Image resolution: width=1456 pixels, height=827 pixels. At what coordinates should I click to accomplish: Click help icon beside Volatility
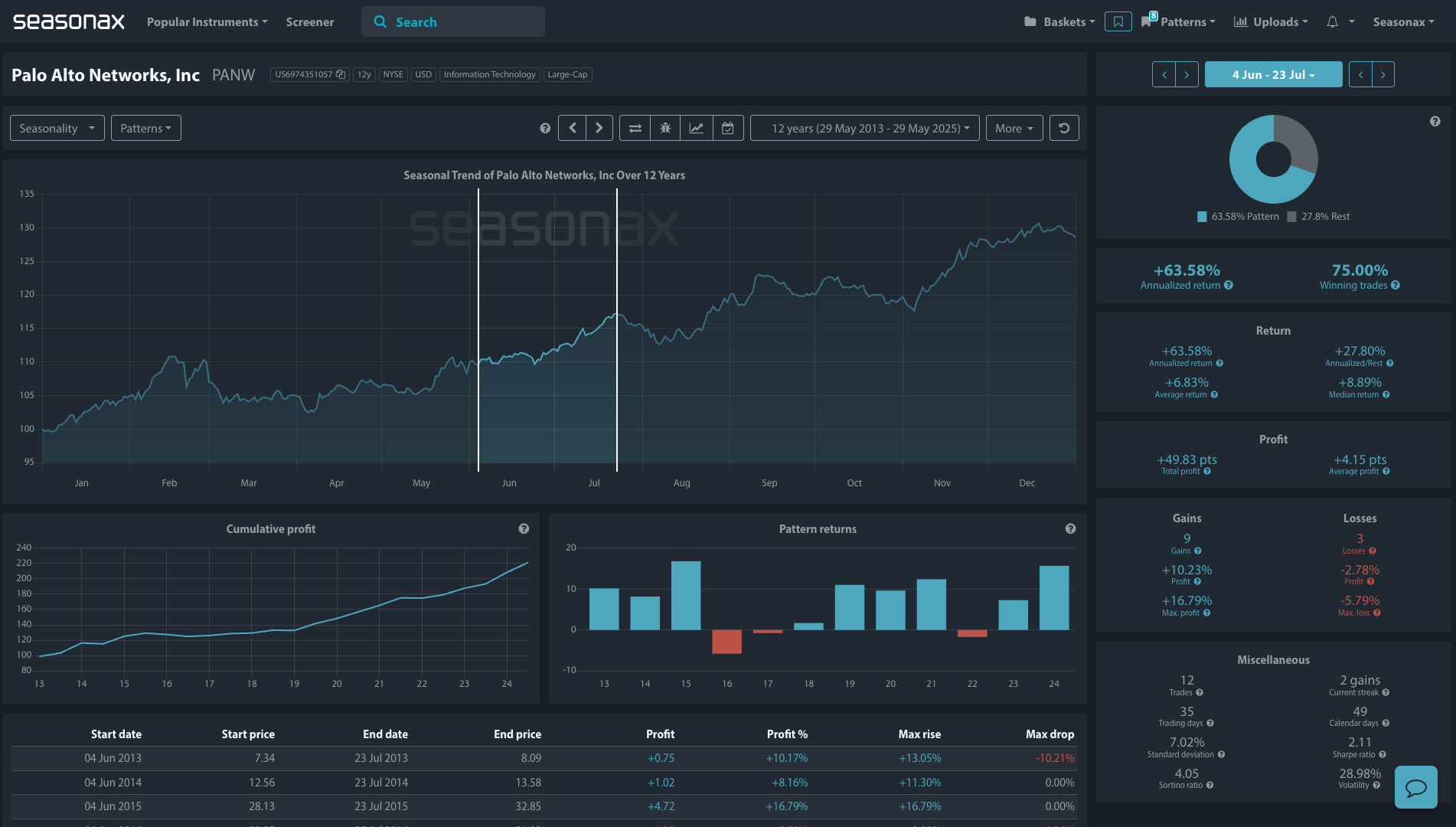(x=1376, y=785)
